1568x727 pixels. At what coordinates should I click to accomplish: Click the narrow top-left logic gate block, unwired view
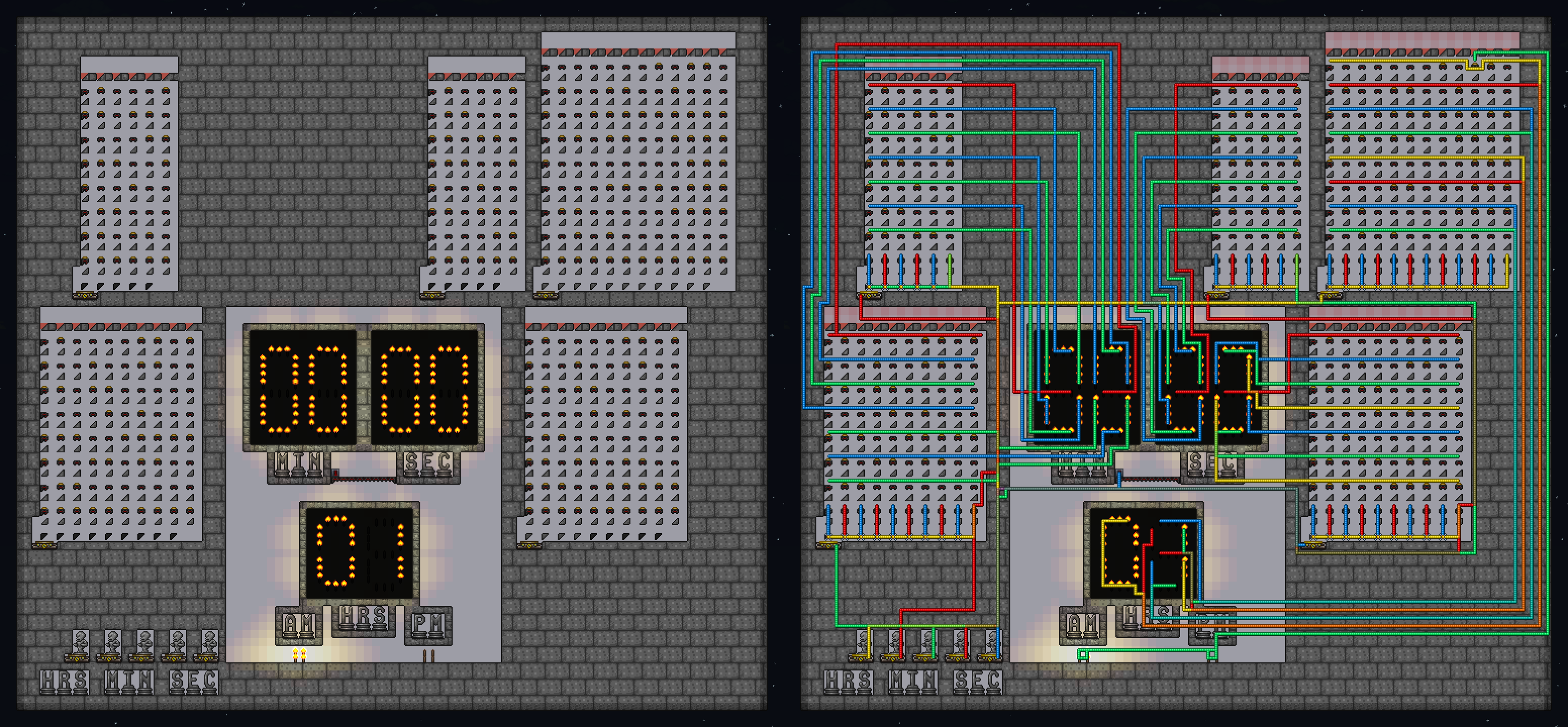click(126, 174)
